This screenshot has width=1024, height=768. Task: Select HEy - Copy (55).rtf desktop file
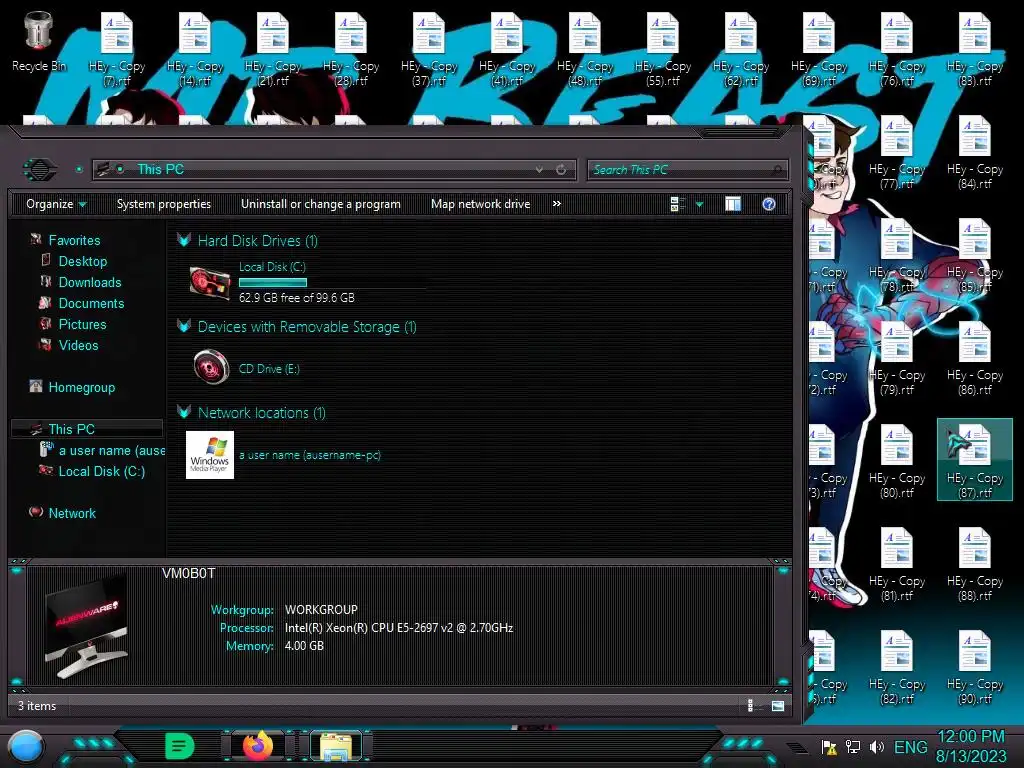[663, 51]
